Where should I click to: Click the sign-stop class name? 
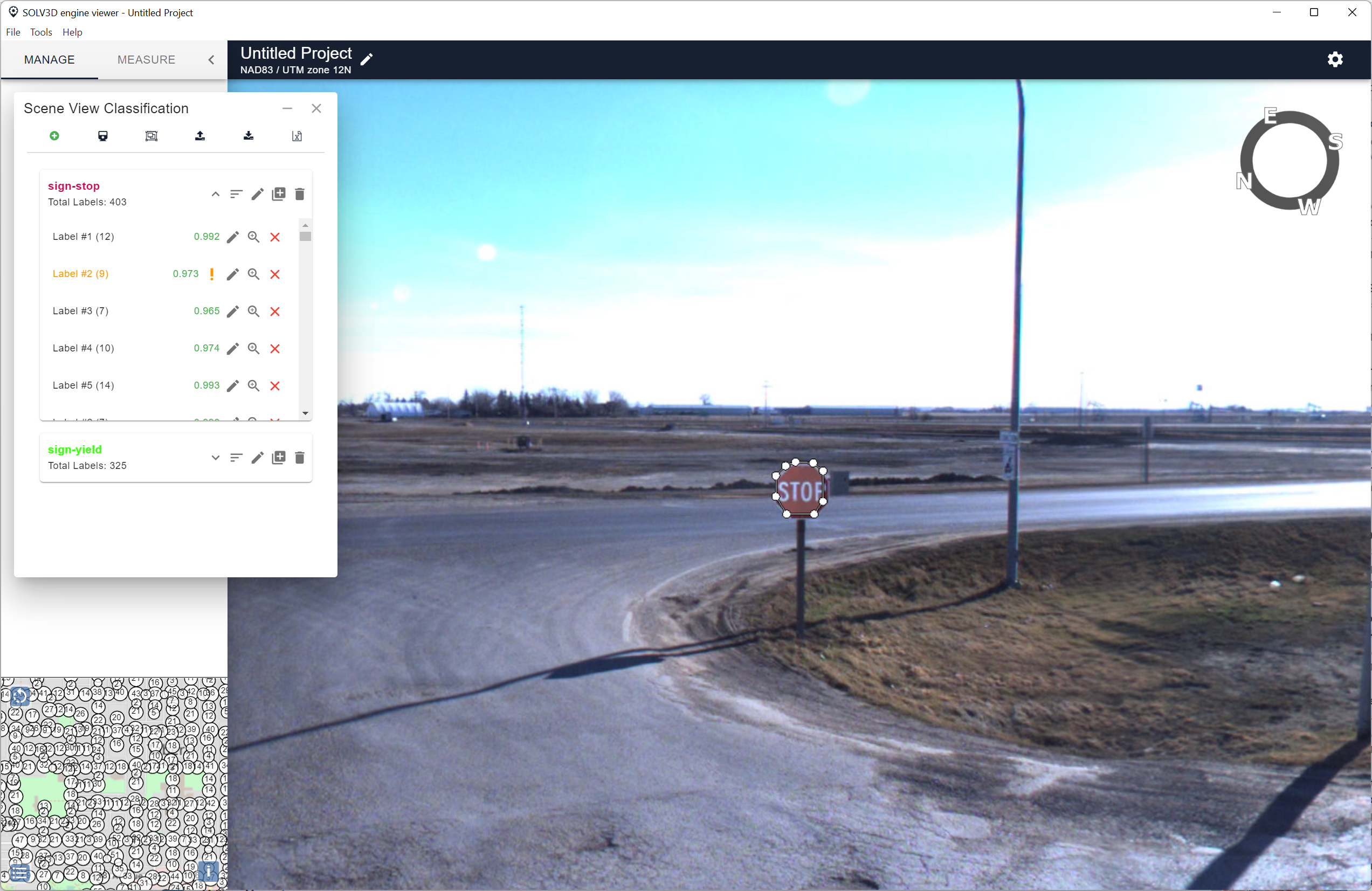pos(74,186)
